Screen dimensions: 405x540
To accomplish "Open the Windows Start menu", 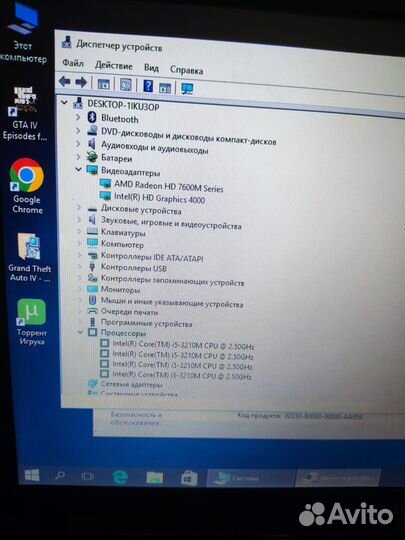I will [x=32, y=475].
